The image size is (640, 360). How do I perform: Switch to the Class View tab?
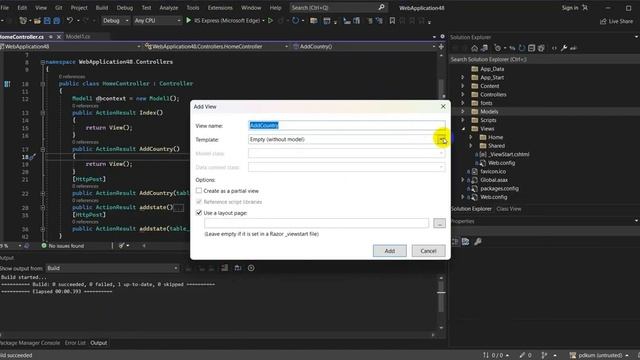pyautogui.click(x=509, y=209)
